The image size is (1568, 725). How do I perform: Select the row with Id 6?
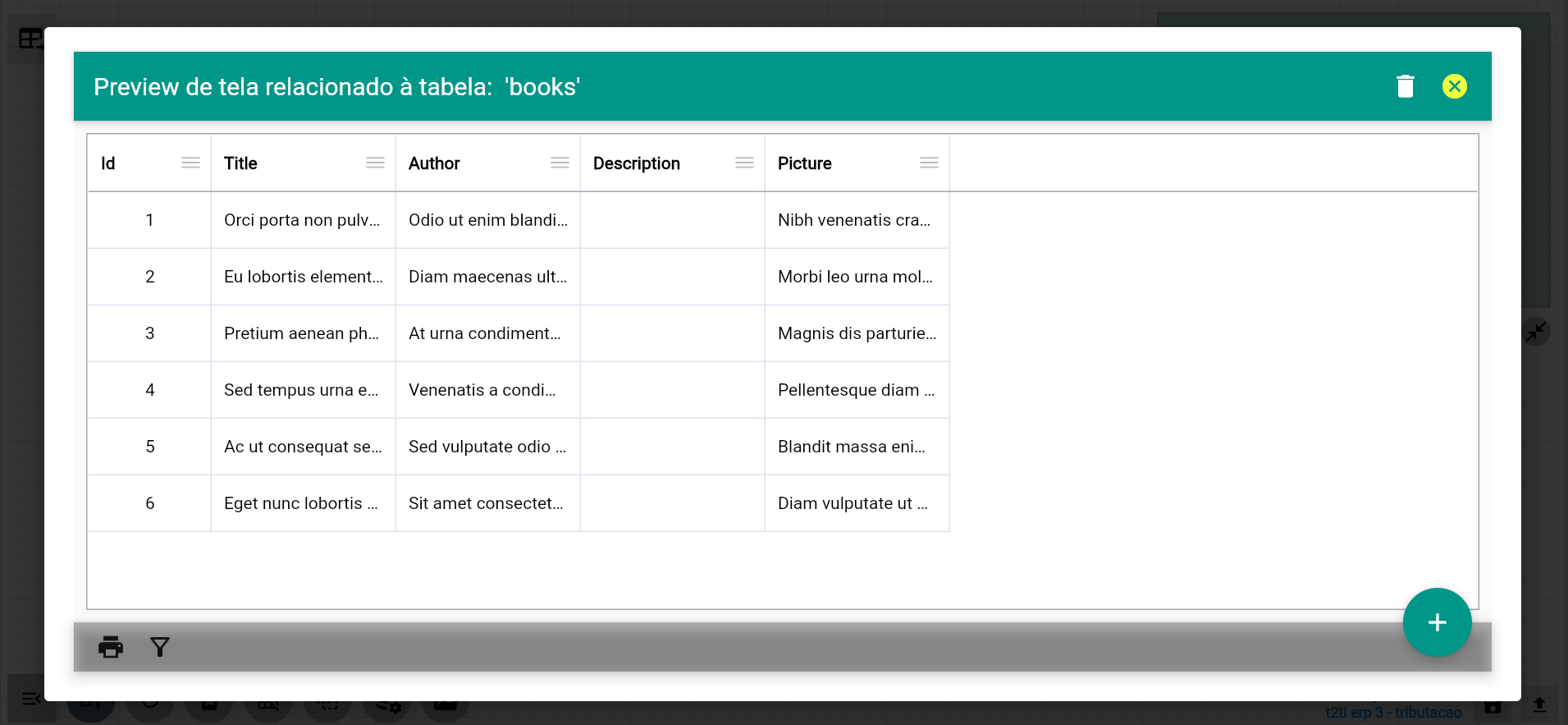click(x=519, y=503)
